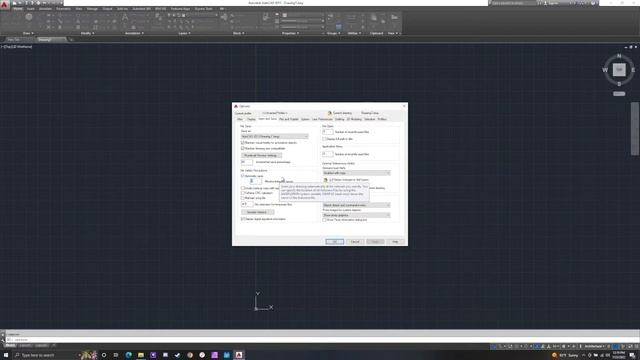Click the Match Properties icon

click(x=266, y=17)
